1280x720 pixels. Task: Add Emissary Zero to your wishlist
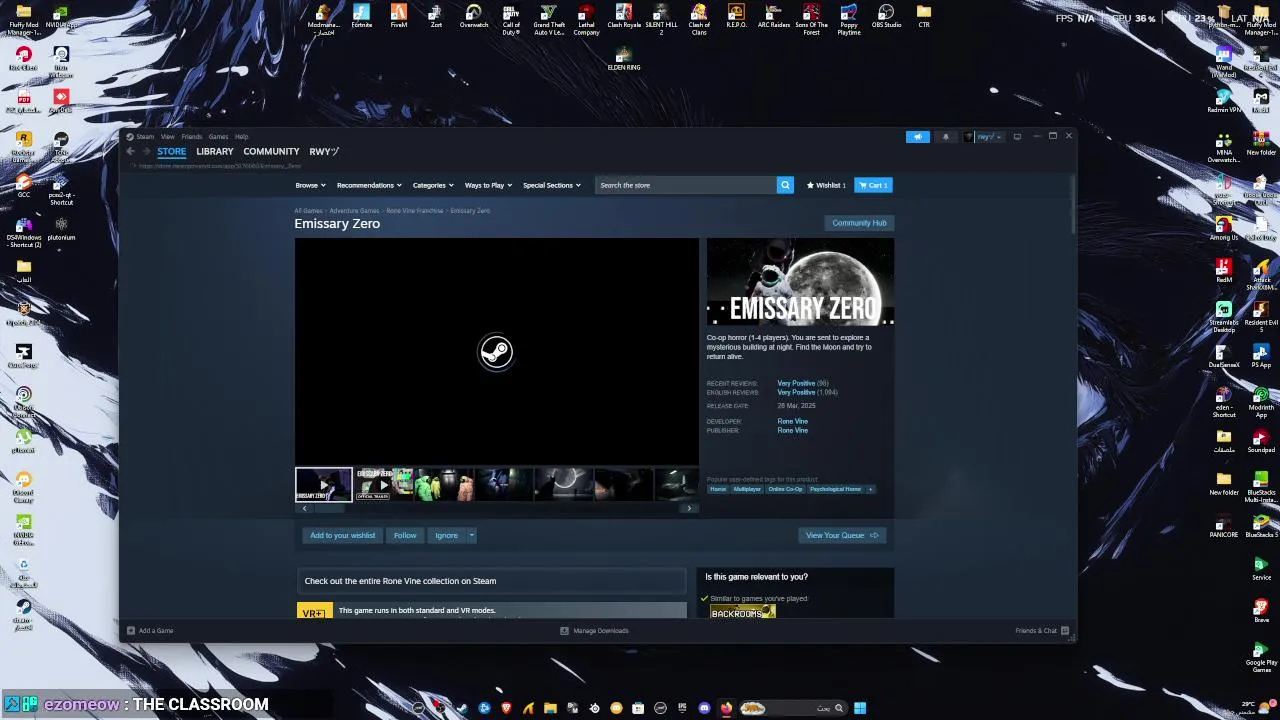[342, 535]
